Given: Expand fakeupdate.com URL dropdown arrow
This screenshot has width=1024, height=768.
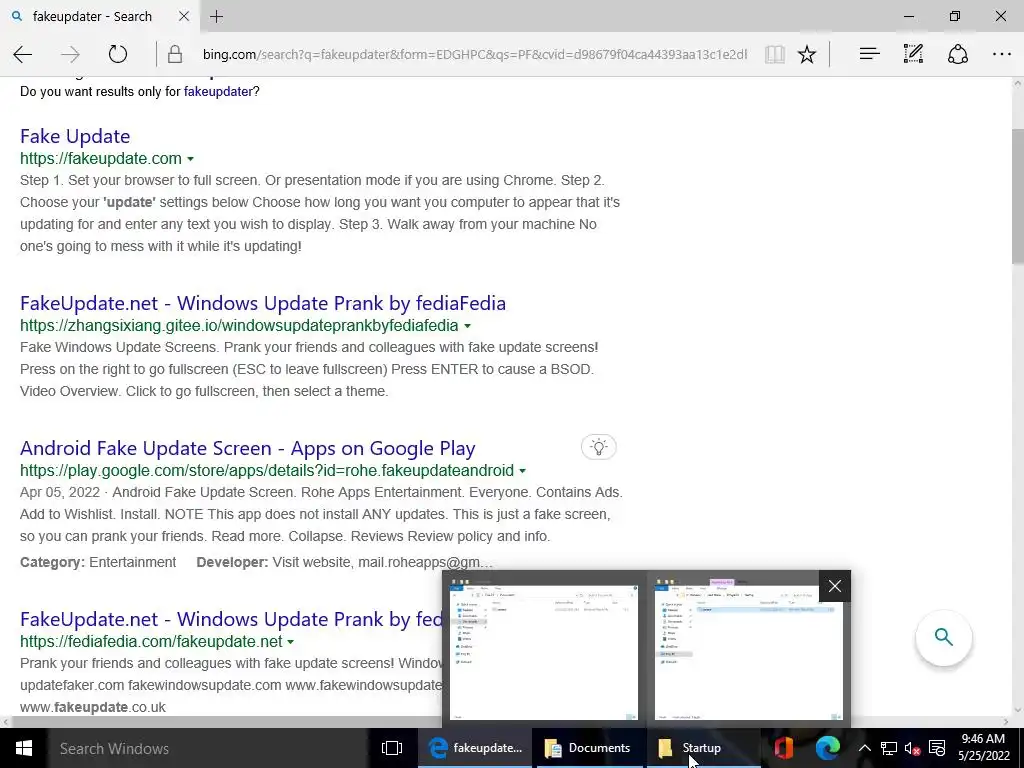Looking at the screenshot, I should pos(190,159).
